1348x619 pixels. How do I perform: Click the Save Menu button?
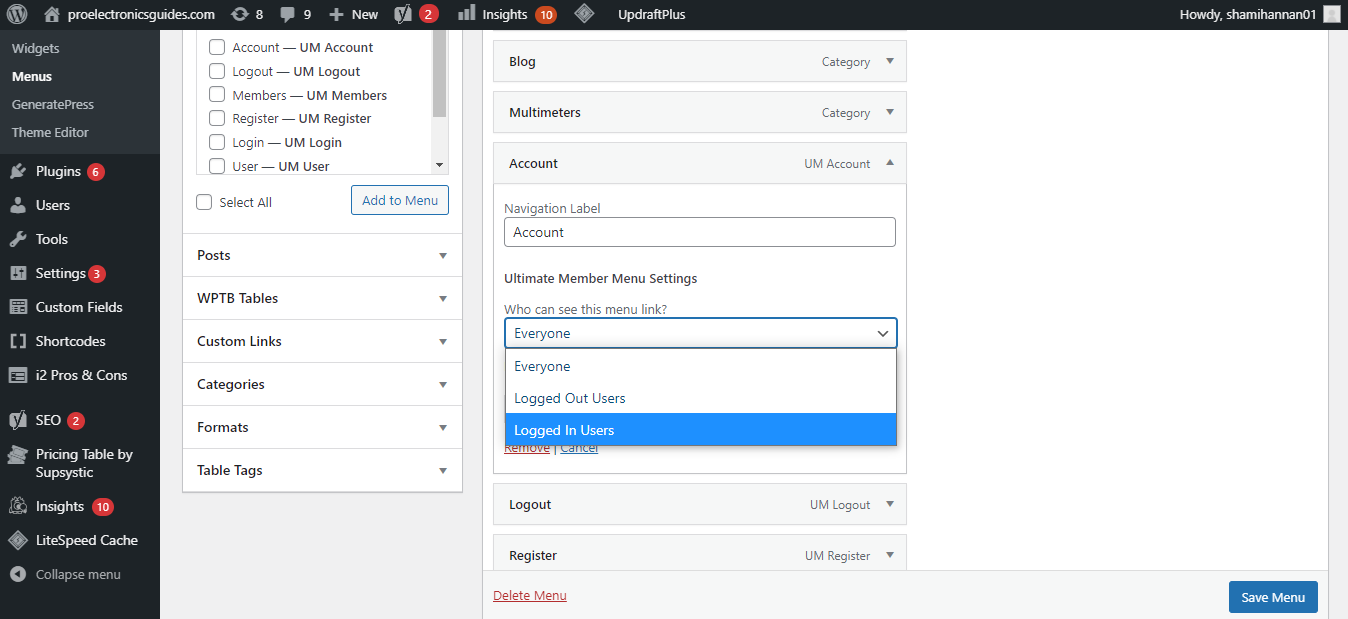(1272, 597)
